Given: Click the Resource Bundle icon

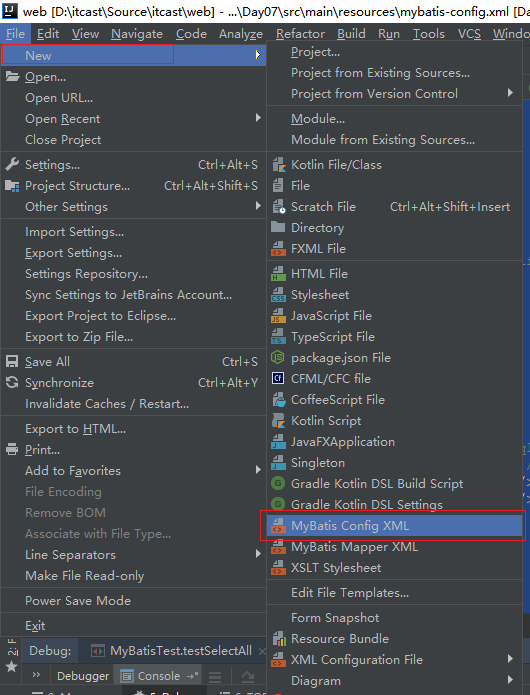Looking at the screenshot, I should 278,639.
